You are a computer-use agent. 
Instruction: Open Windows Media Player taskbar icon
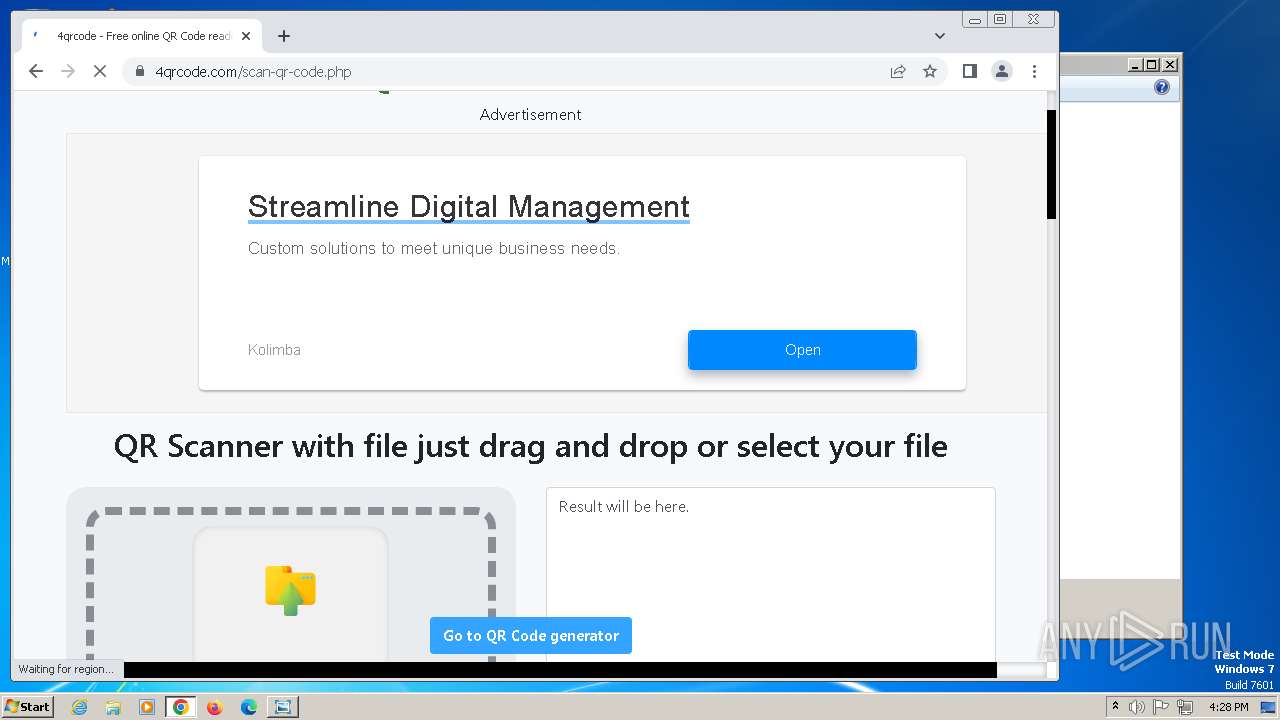(x=147, y=707)
